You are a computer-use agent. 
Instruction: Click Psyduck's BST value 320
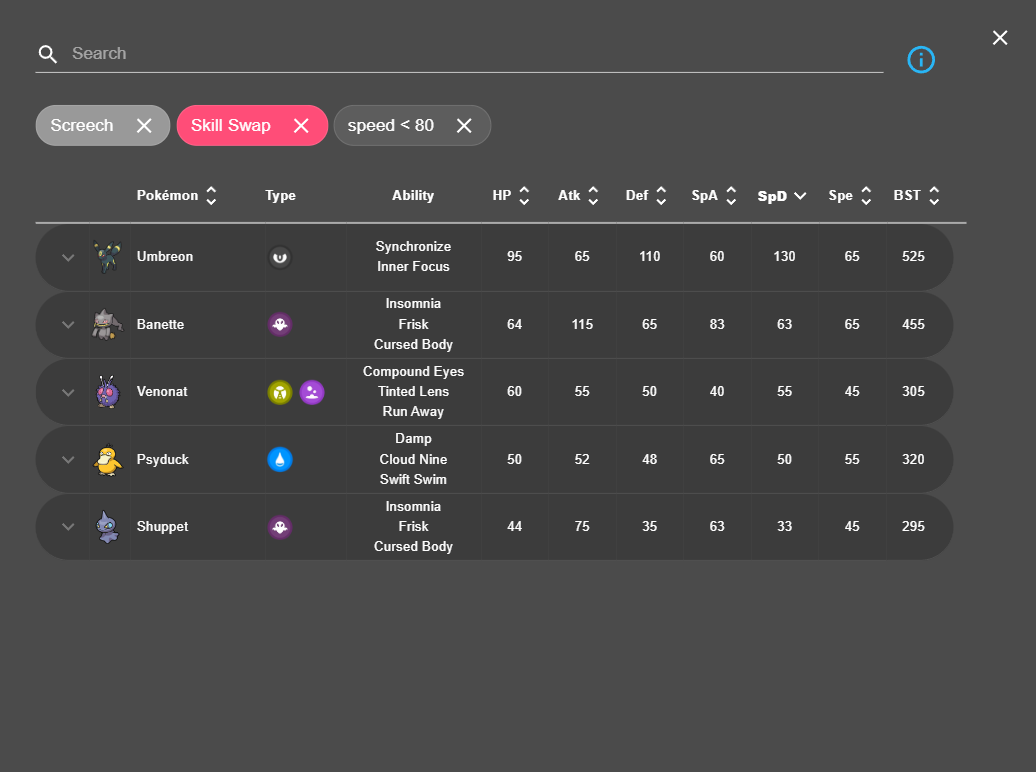click(x=913, y=459)
